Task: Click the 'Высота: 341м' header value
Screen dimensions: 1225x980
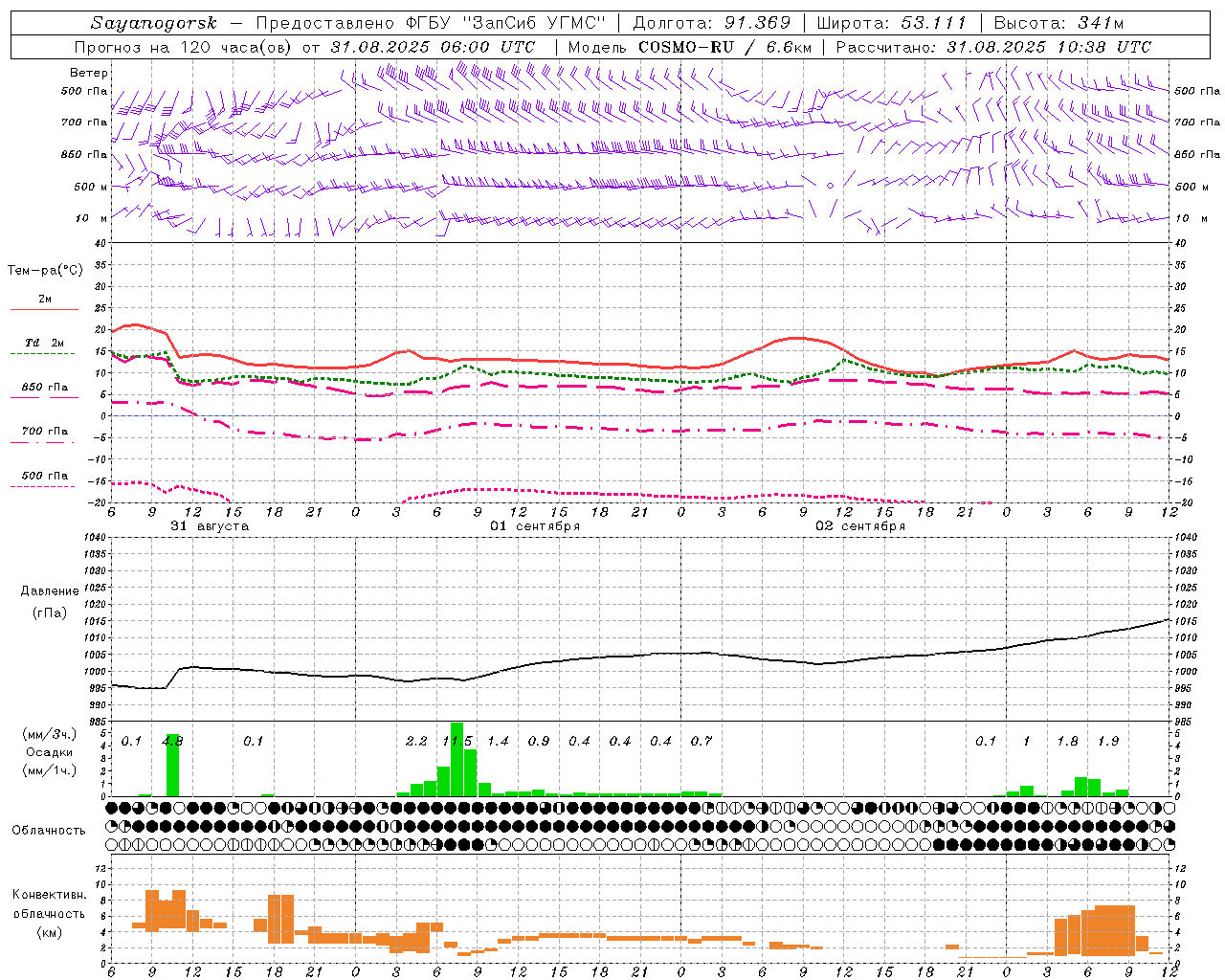Action: [x=1058, y=23]
